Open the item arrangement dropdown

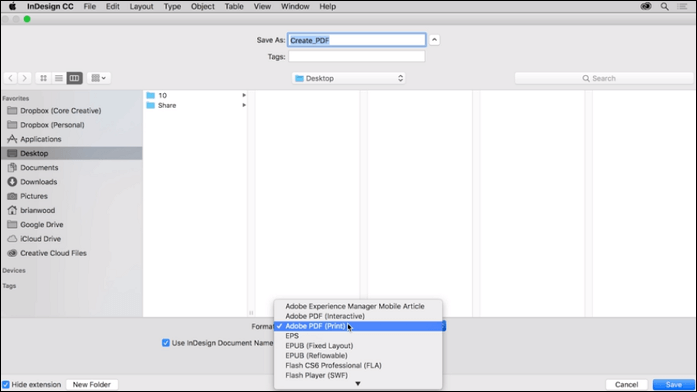click(x=99, y=78)
